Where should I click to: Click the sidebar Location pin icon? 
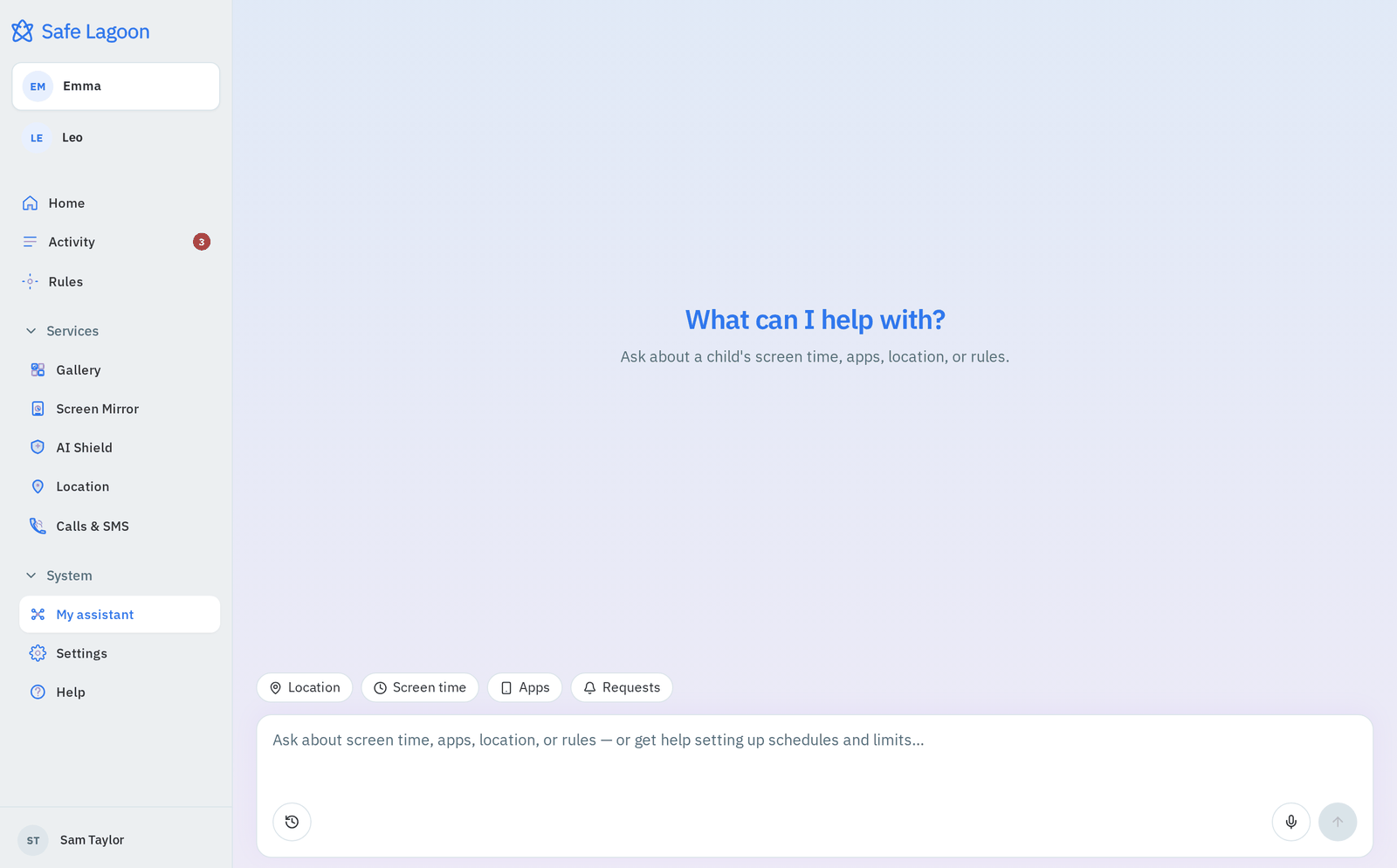(x=38, y=486)
